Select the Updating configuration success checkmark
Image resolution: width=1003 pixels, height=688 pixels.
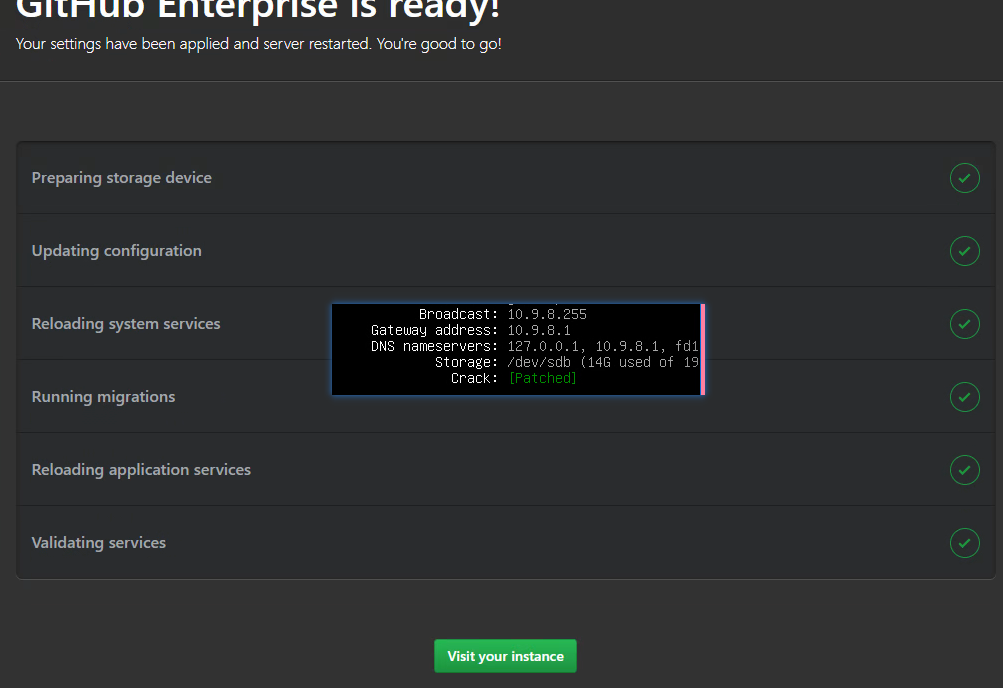[x=963, y=250]
